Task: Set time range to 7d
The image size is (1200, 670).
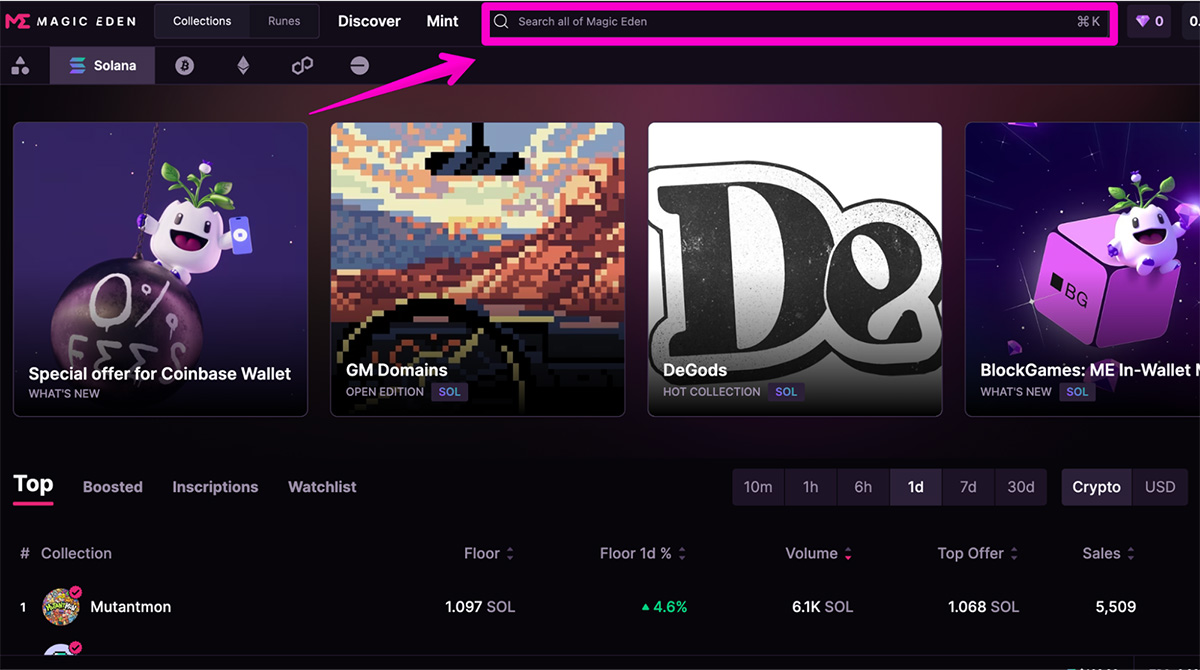Action: click(x=968, y=487)
